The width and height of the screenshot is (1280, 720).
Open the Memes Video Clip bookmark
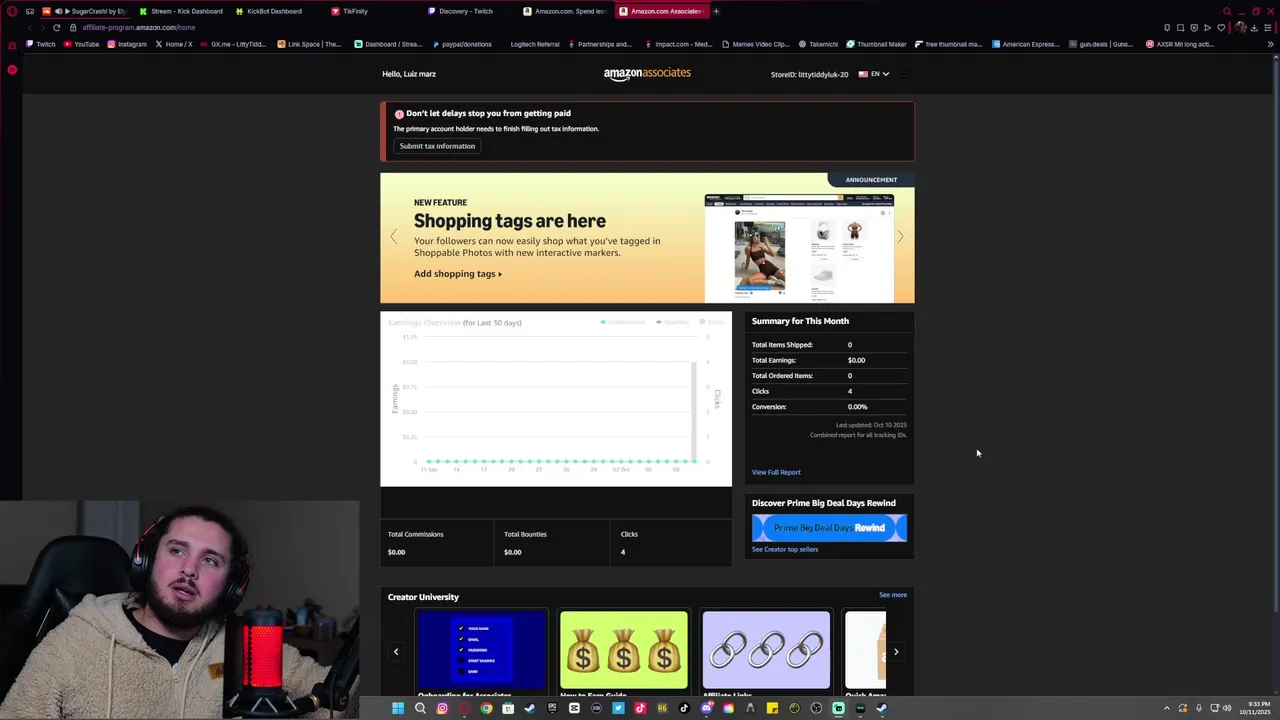(x=755, y=44)
